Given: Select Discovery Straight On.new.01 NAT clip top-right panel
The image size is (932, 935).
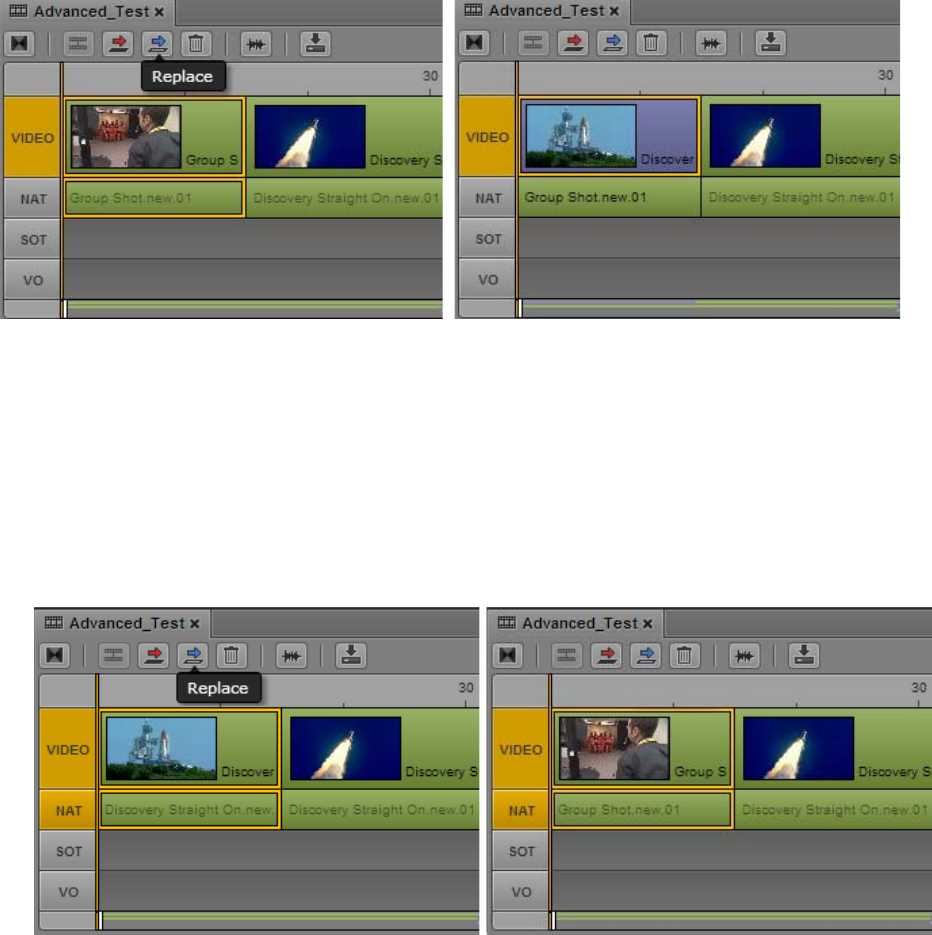Looking at the screenshot, I should point(801,197).
